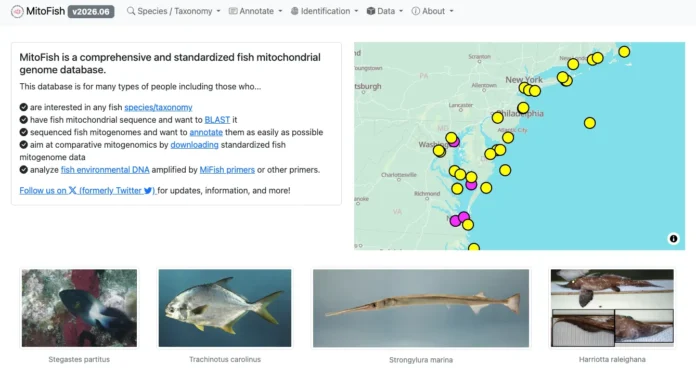Expand the About dropdown caret
Screen dimensions: 696x376
pyautogui.click(x=451, y=12)
